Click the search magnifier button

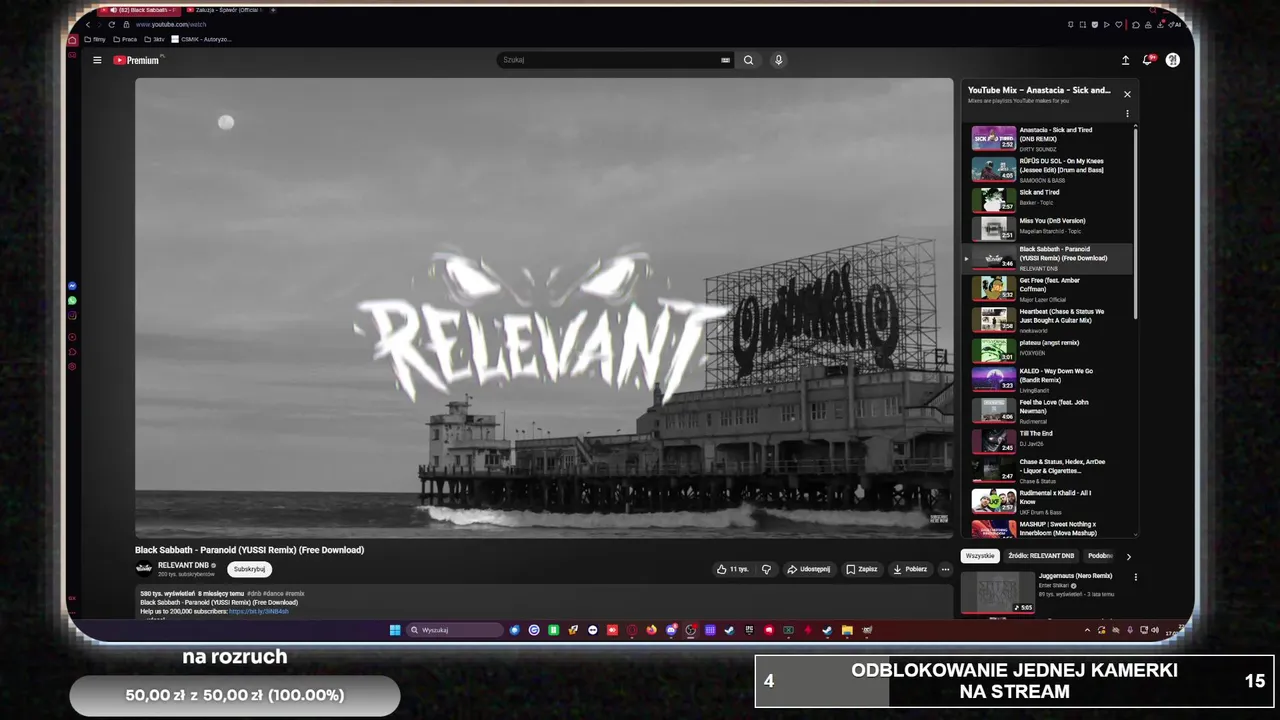tap(748, 60)
